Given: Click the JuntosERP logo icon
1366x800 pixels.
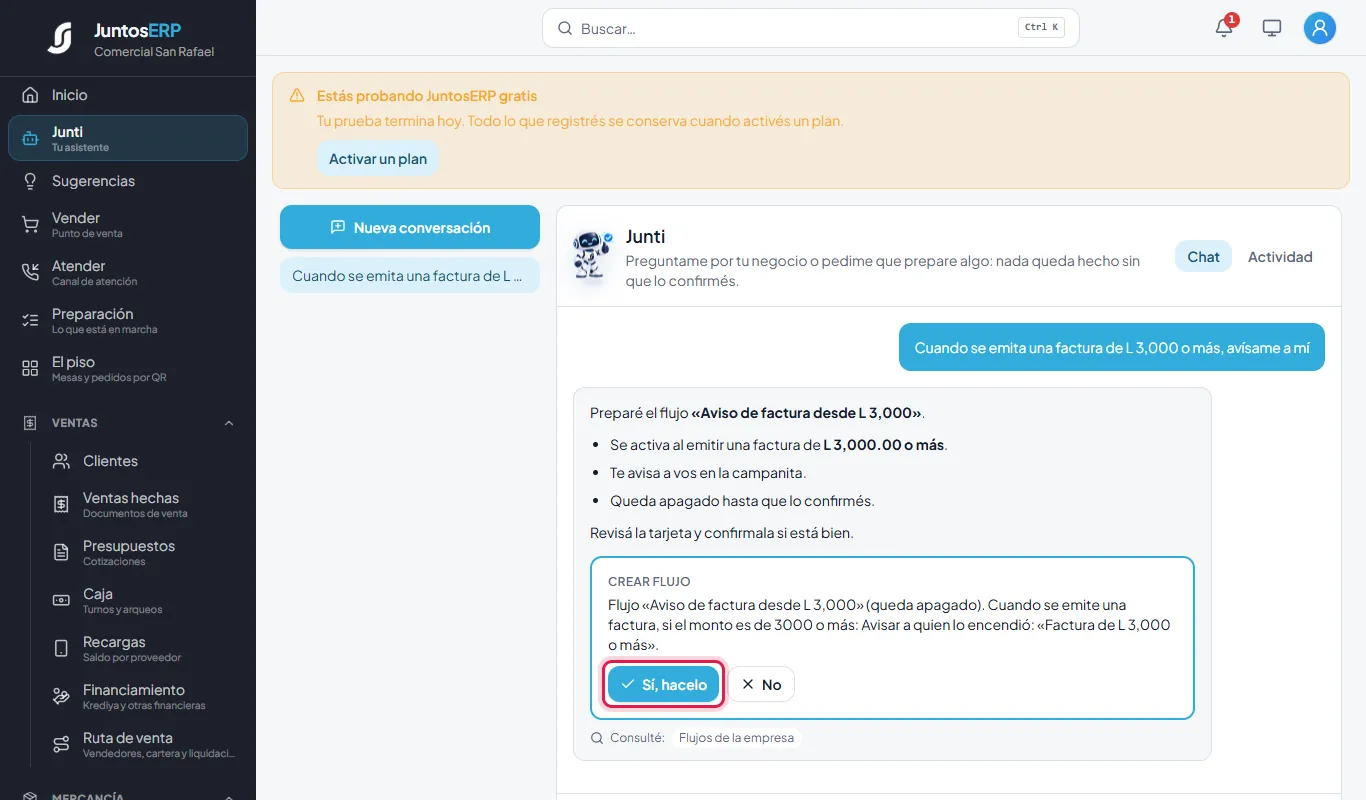Looking at the screenshot, I should coord(60,38).
